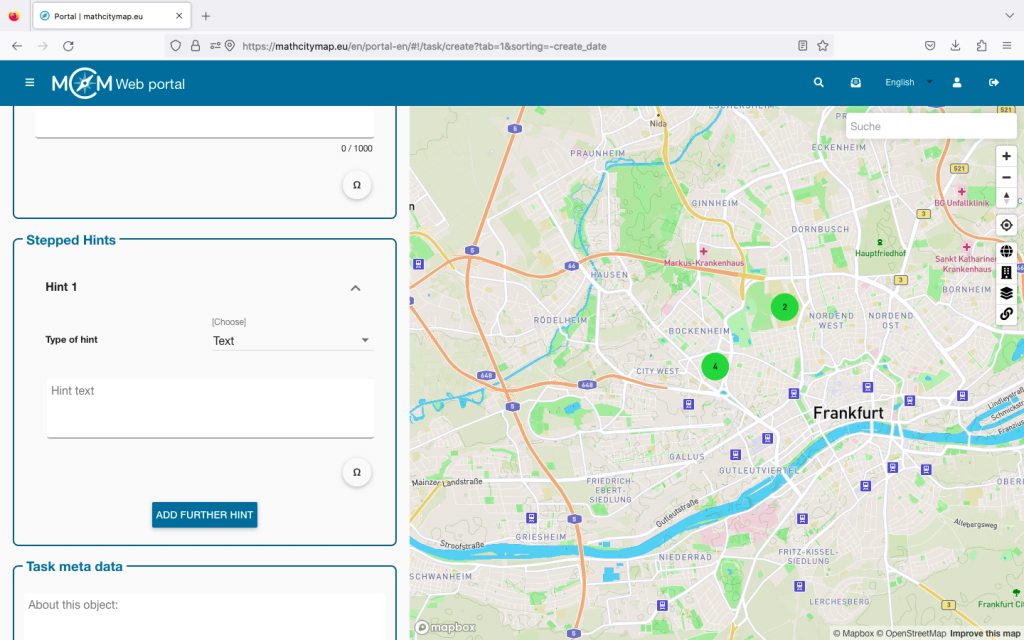Toggle the building view on map
Viewport: 1024px width, 640px height.
coord(1006,272)
